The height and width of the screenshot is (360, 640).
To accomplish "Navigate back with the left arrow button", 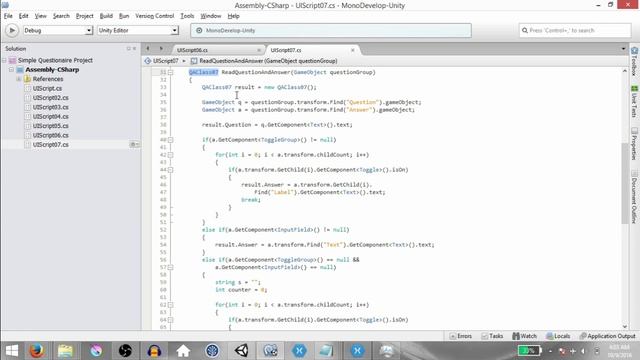I will pos(148,49).
